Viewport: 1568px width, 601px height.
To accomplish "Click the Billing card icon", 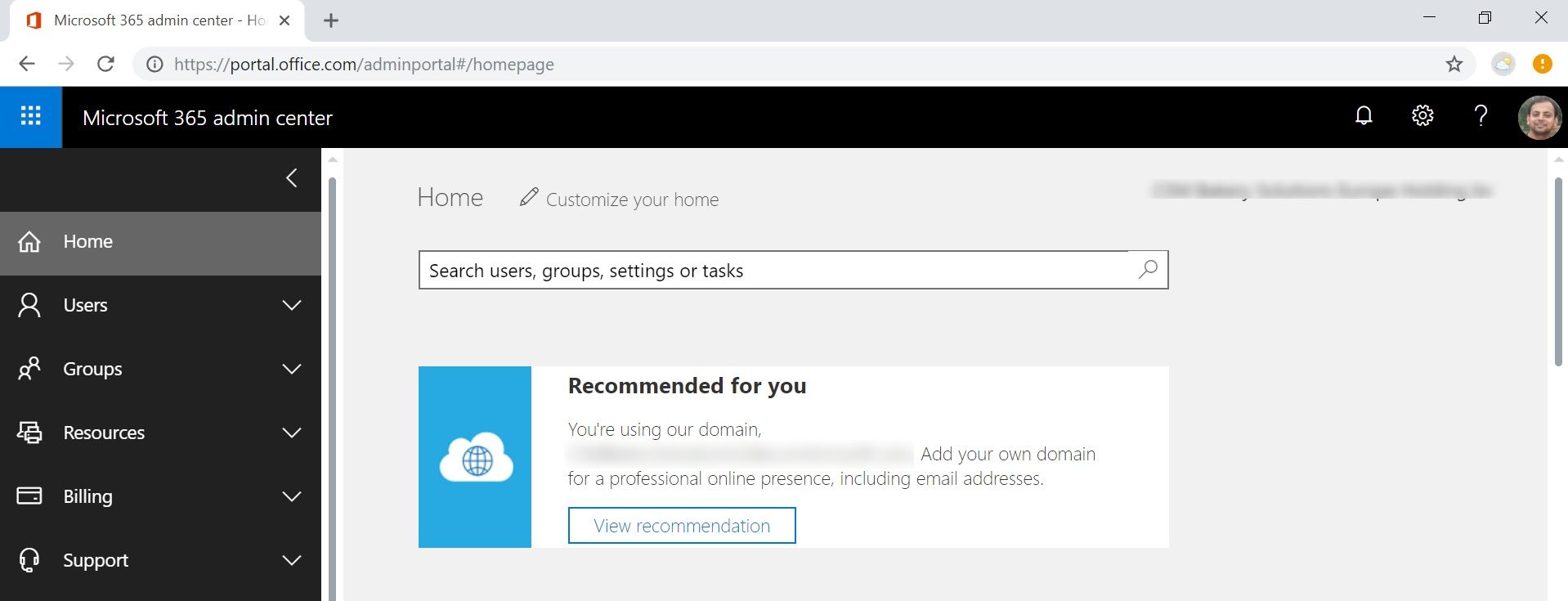I will click(x=29, y=496).
